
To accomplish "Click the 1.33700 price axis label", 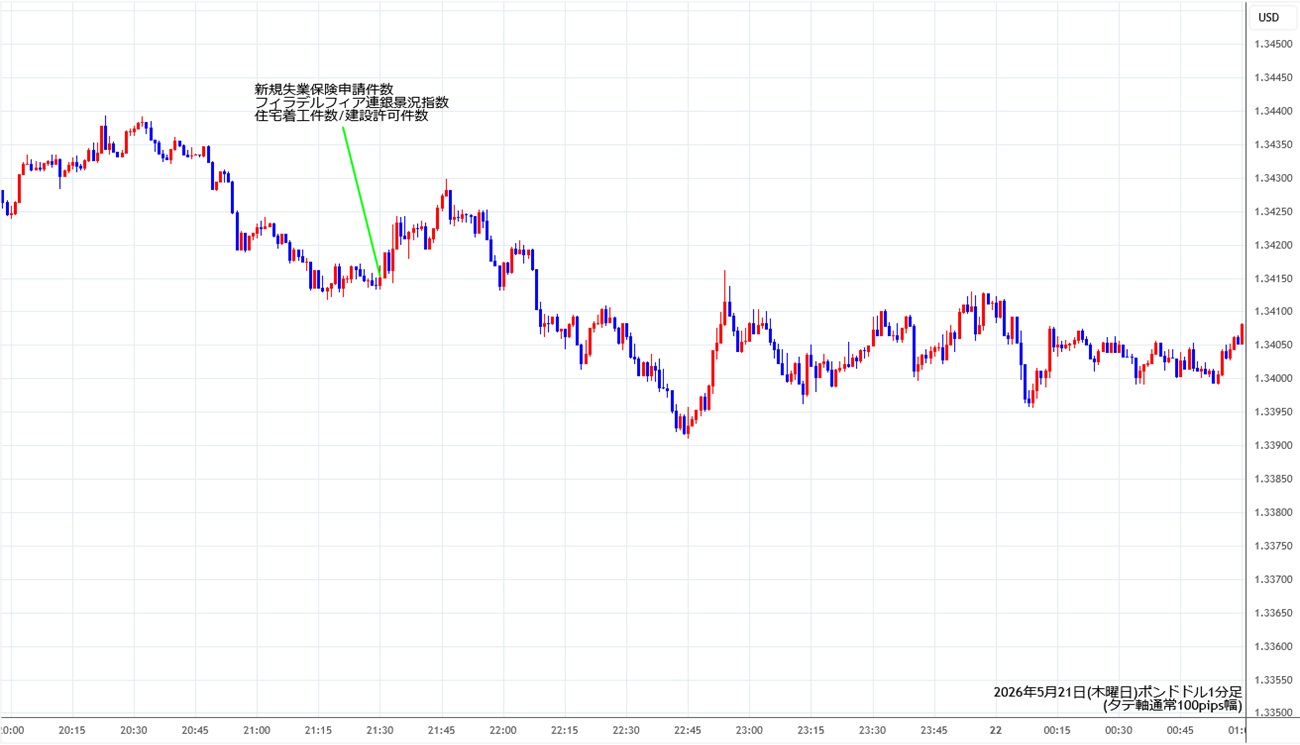I will 1273,579.
